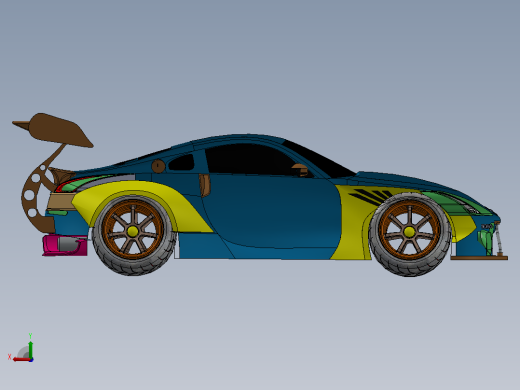This screenshot has width=520, height=390.
Task: Click the front wheel's yellow center hub
Action: click(409, 231)
